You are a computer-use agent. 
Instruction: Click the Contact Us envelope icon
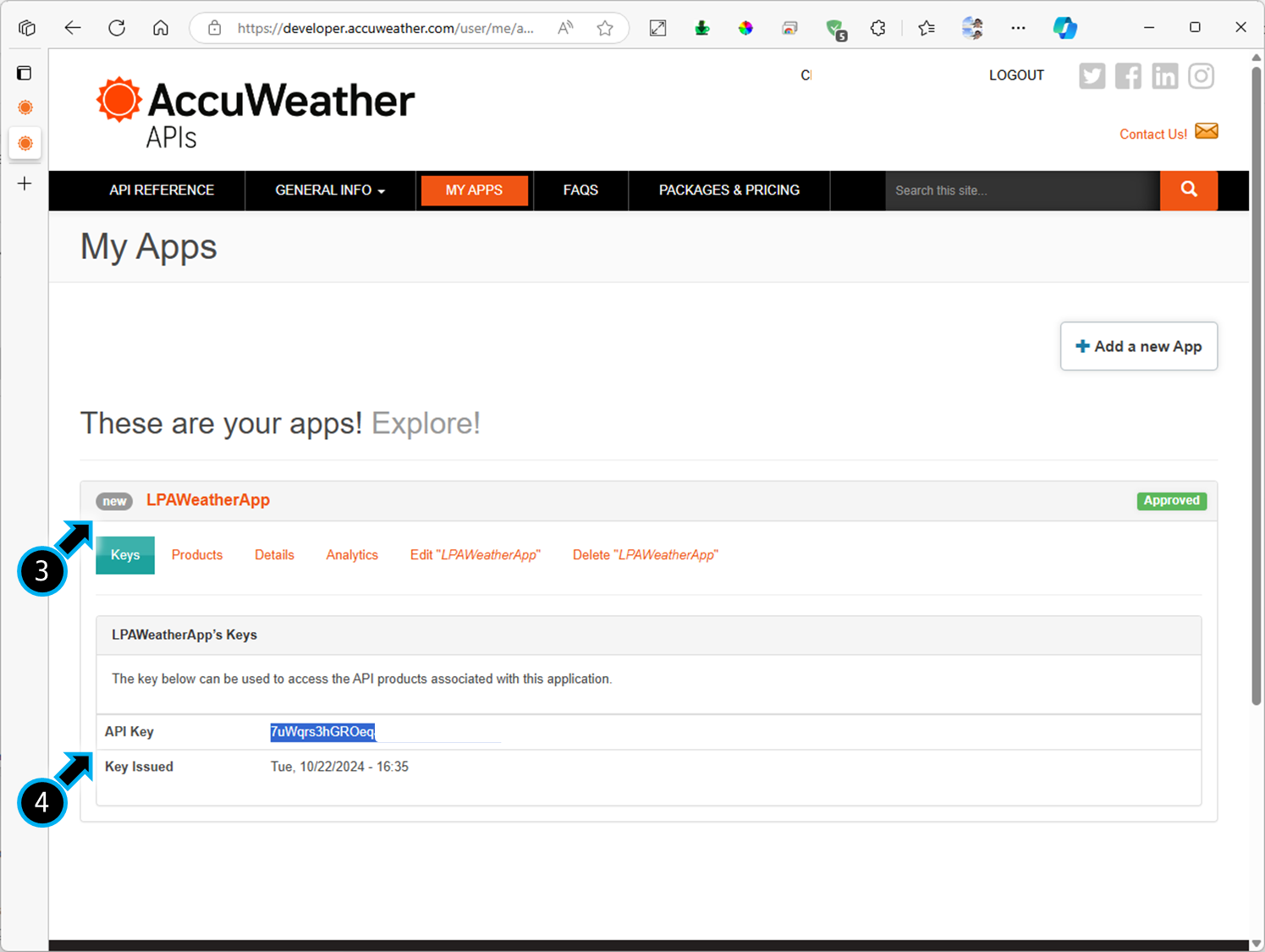coord(1207,131)
